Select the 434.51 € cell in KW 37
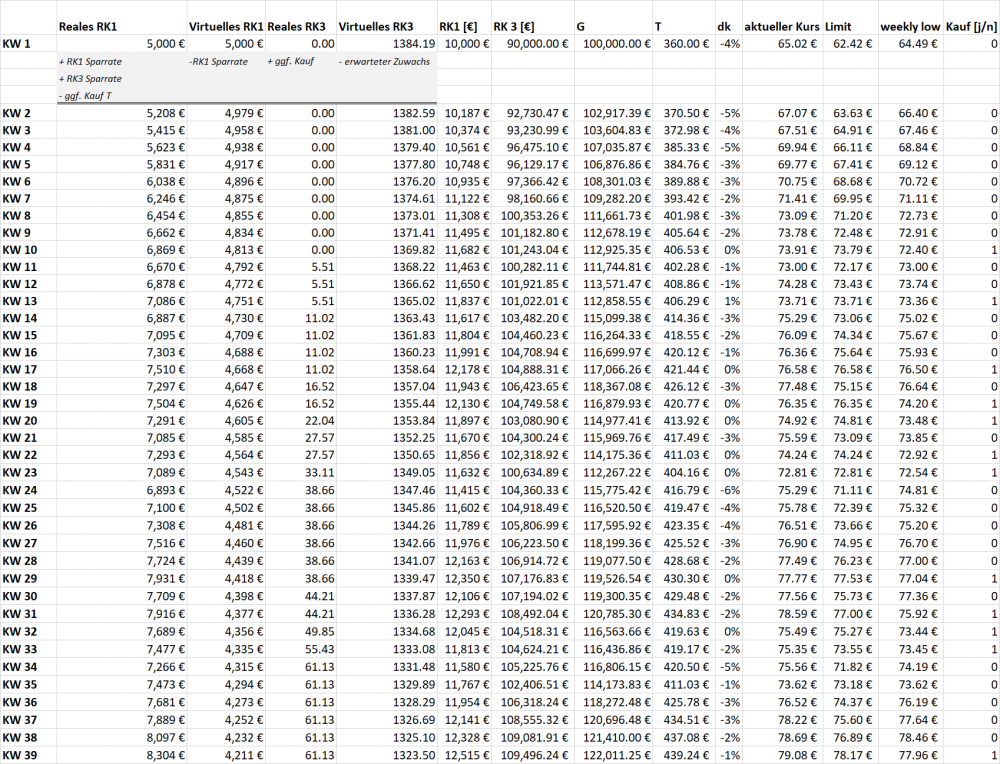1000x764 pixels. pos(686,720)
